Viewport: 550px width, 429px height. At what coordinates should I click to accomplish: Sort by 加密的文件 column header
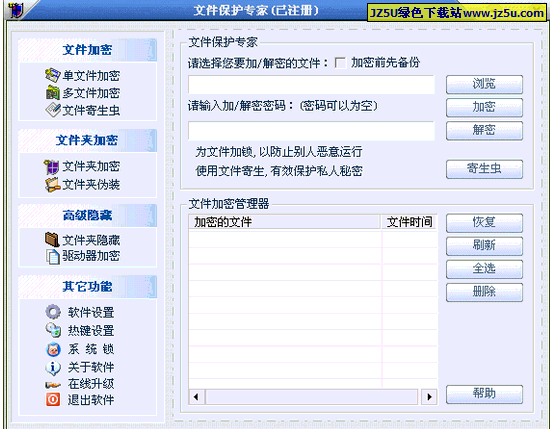(x=284, y=222)
